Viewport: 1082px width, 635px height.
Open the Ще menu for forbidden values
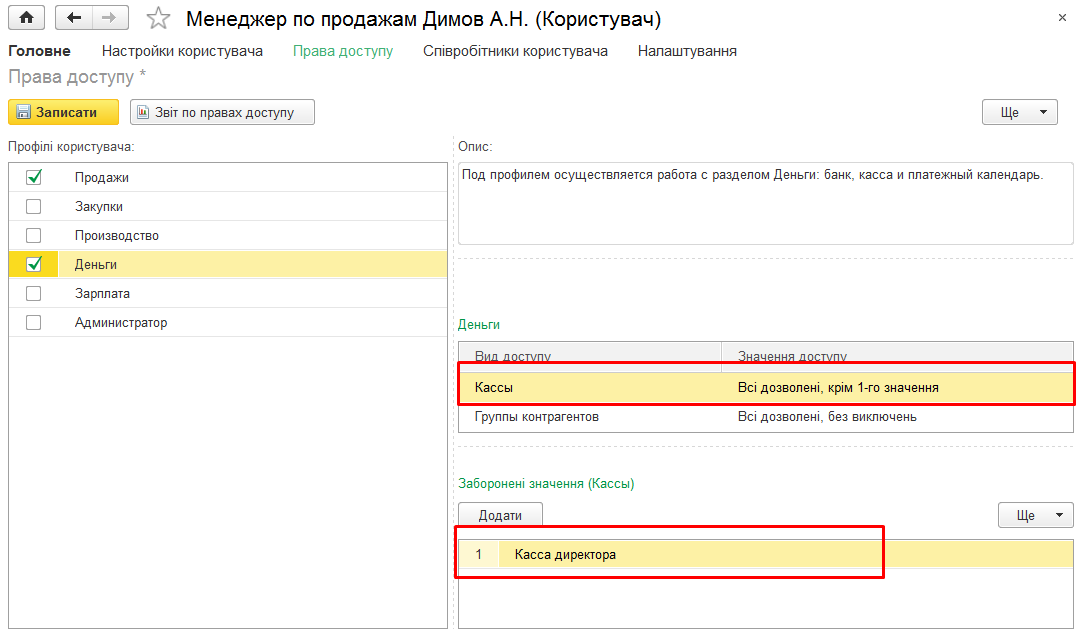point(1036,515)
